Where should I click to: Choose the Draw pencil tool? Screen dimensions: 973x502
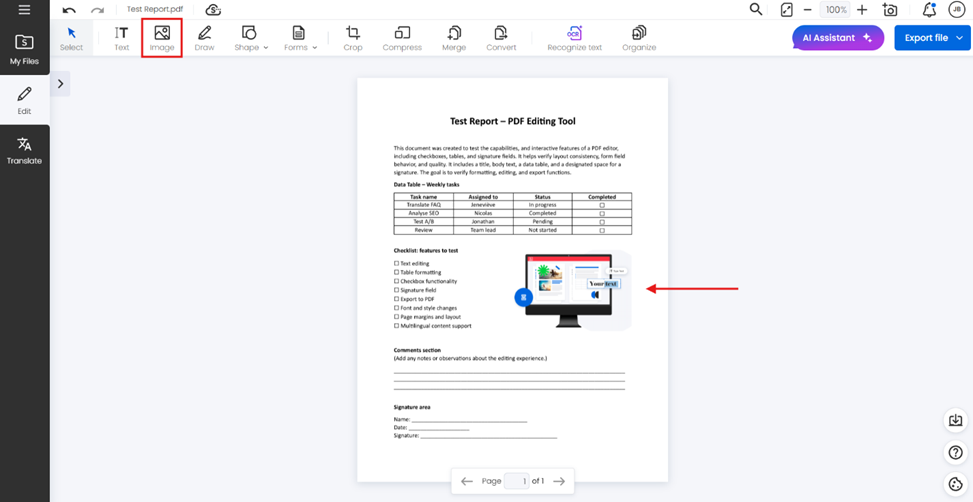click(x=204, y=38)
